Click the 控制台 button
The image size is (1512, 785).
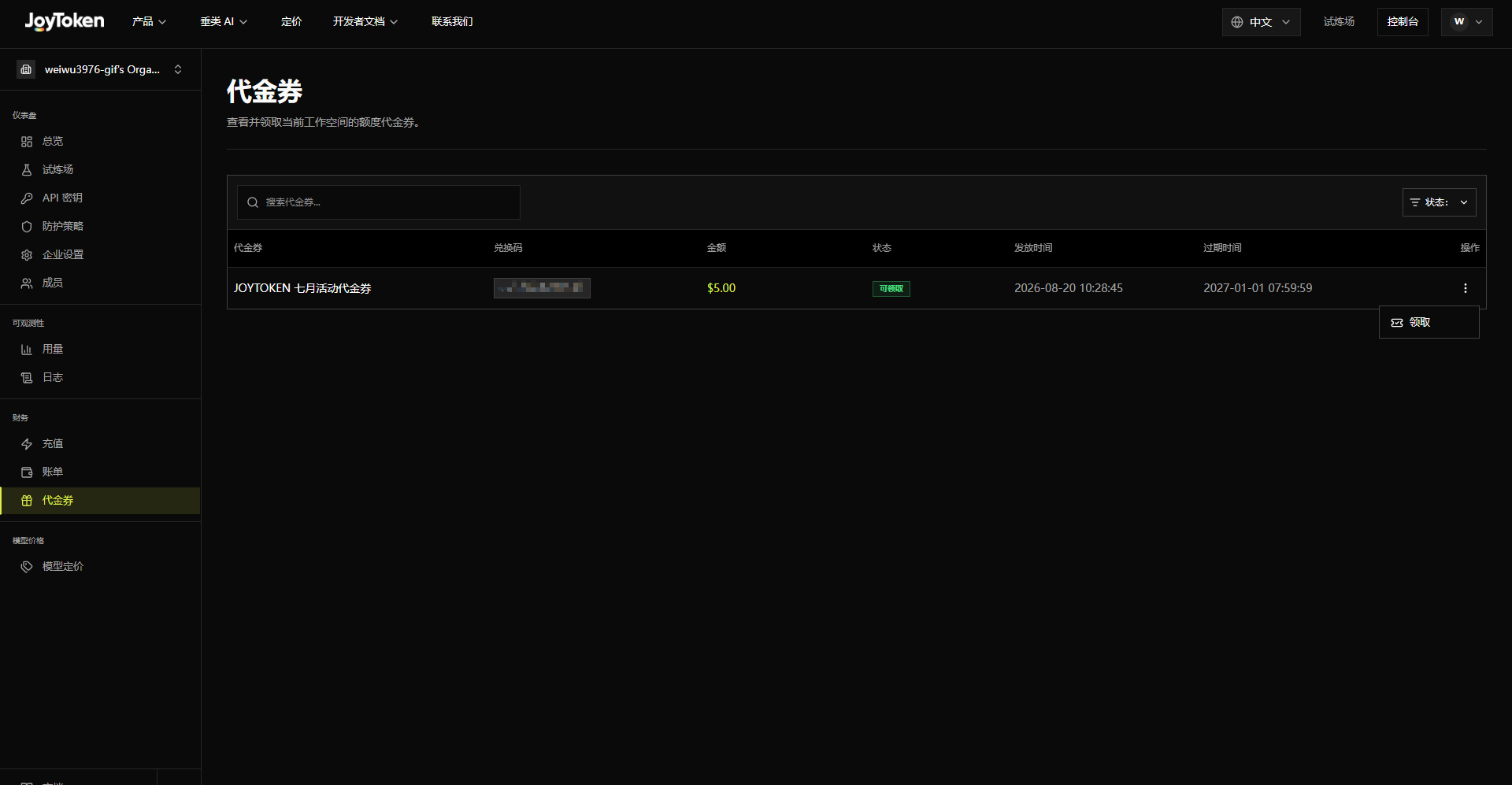[1403, 22]
